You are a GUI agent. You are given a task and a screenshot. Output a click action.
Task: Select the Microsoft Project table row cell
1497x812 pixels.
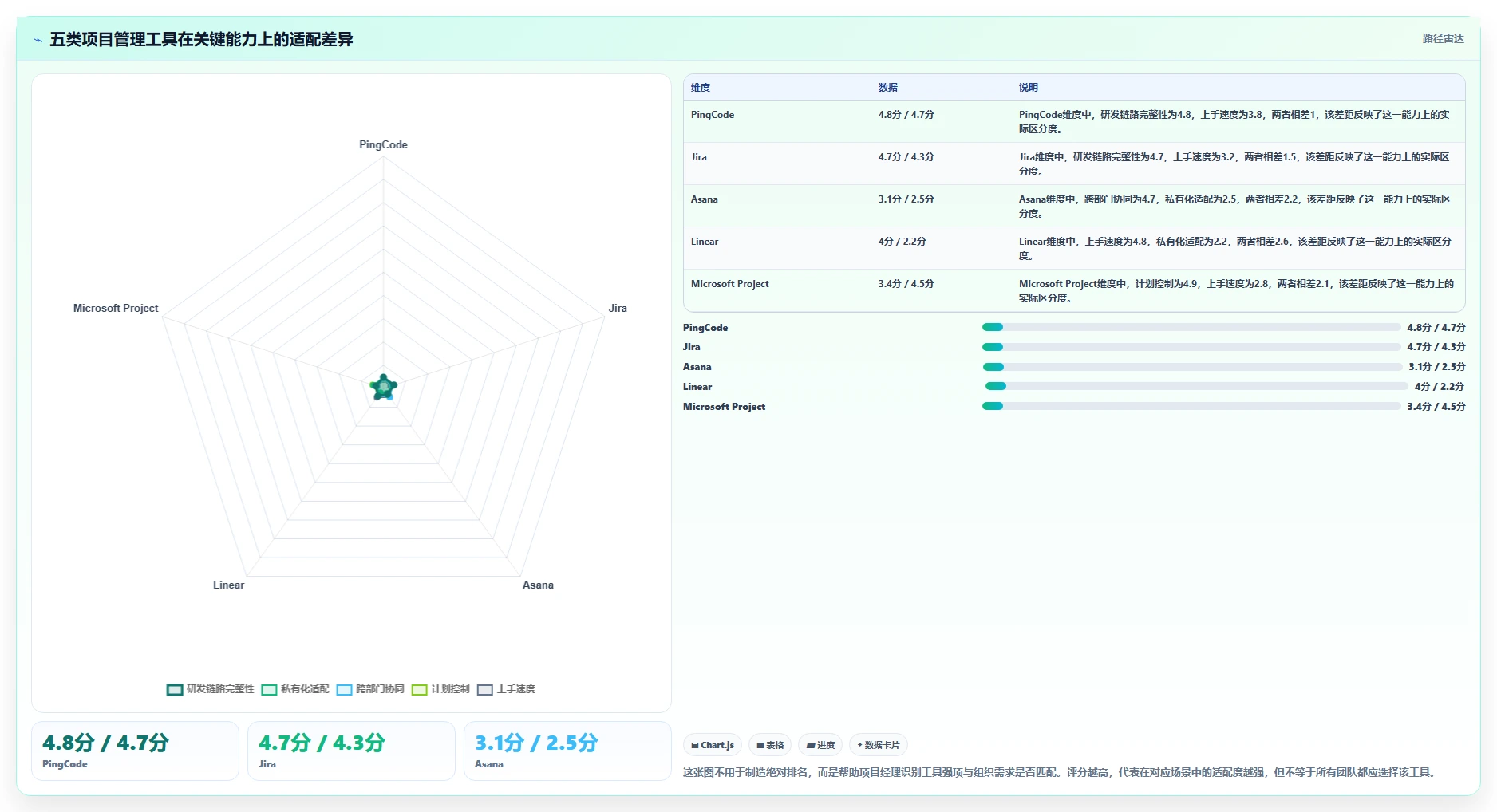[730, 284]
